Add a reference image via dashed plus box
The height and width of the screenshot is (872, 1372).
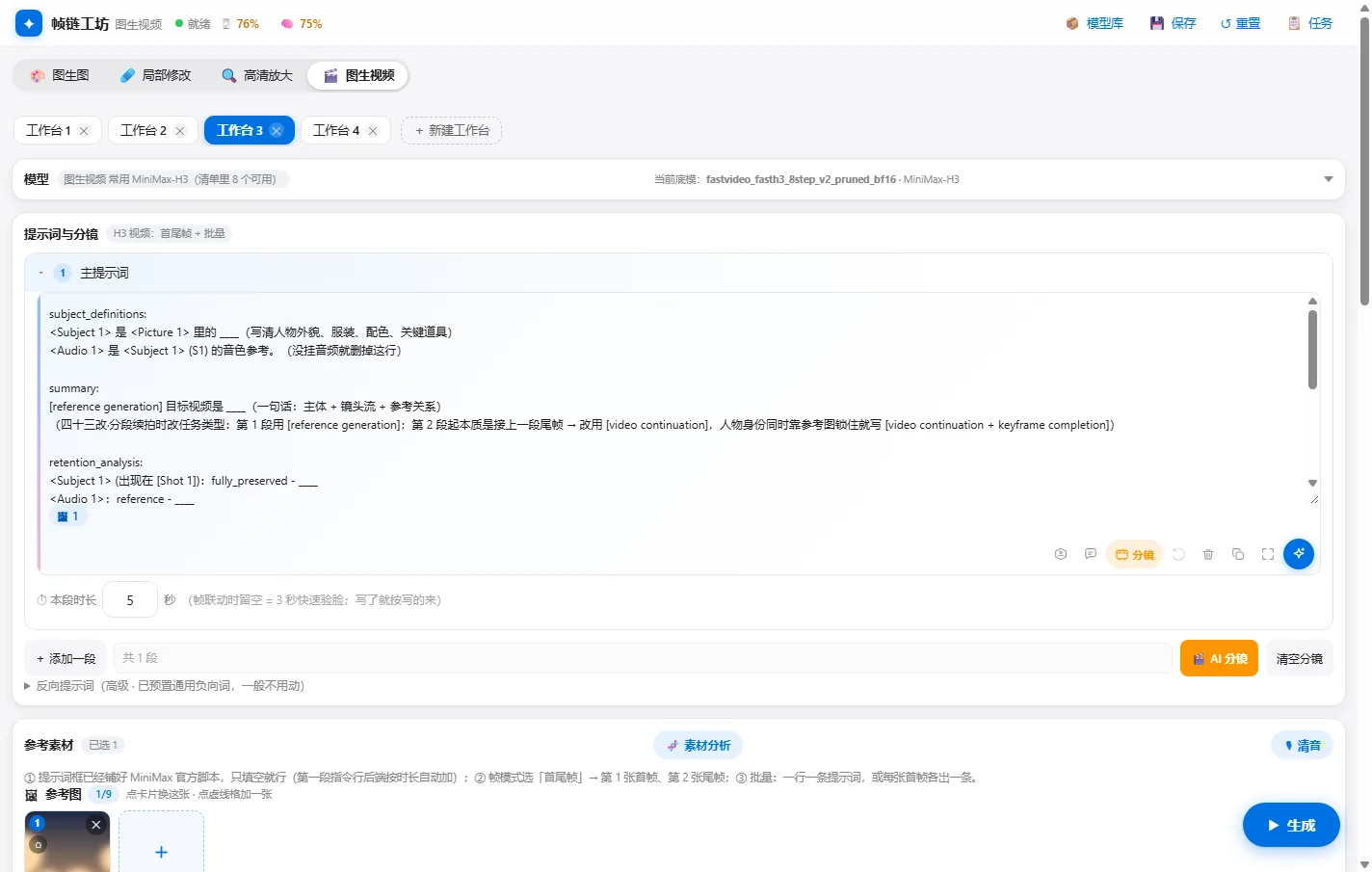pyautogui.click(x=161, y=842)
